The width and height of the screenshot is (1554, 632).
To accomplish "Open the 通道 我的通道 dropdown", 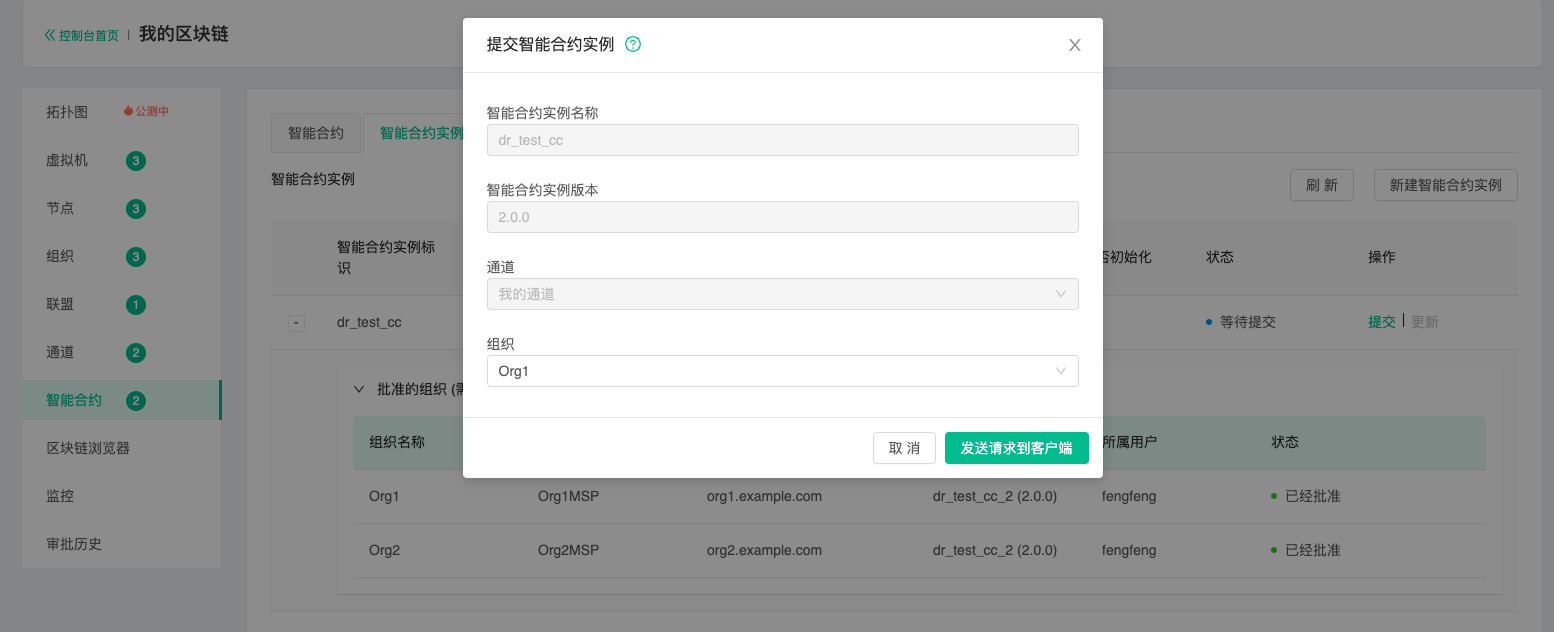I will [x=782, y=294].
